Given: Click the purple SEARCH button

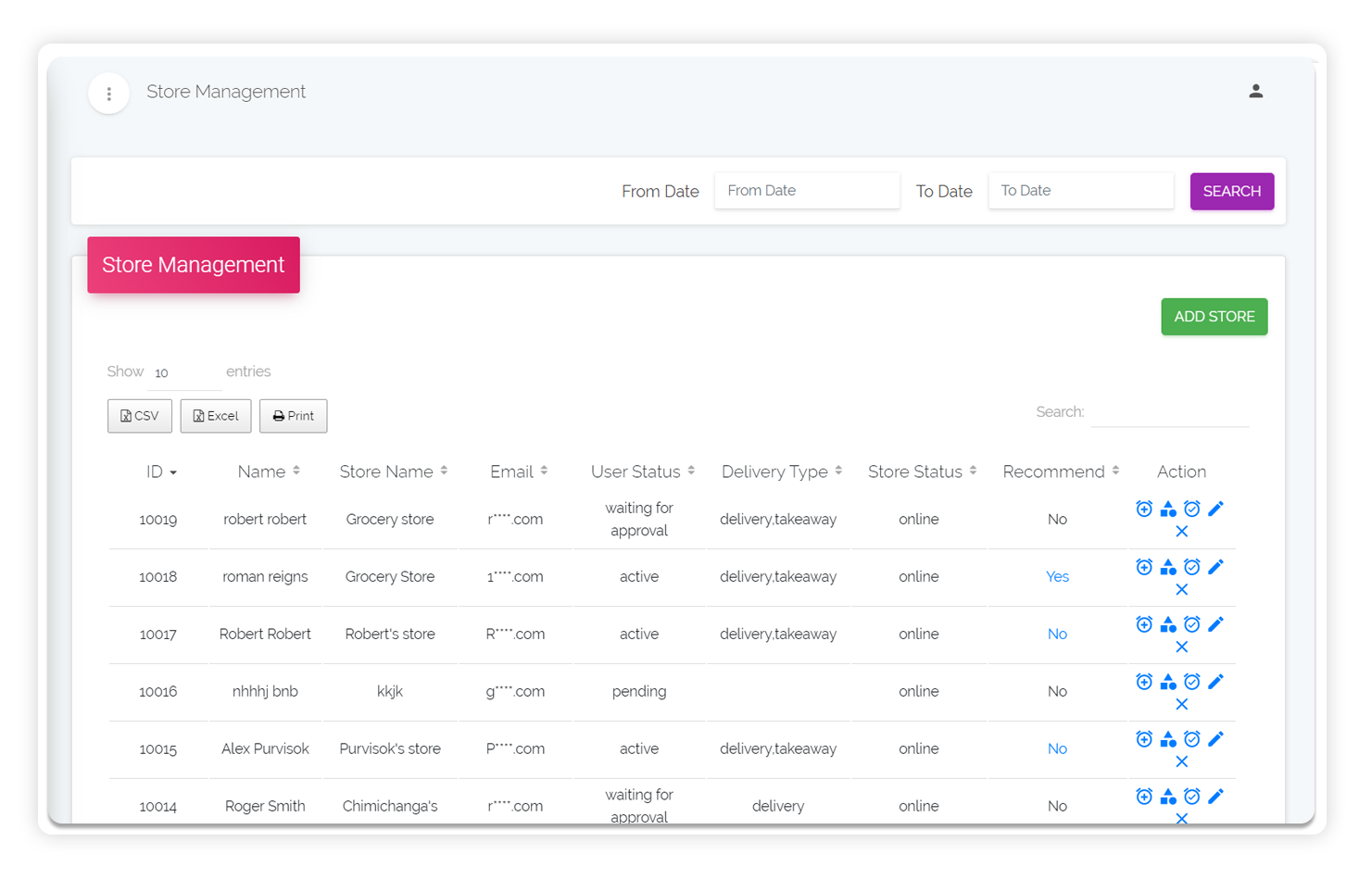Looking at the screenshot, I should 1231,192.
